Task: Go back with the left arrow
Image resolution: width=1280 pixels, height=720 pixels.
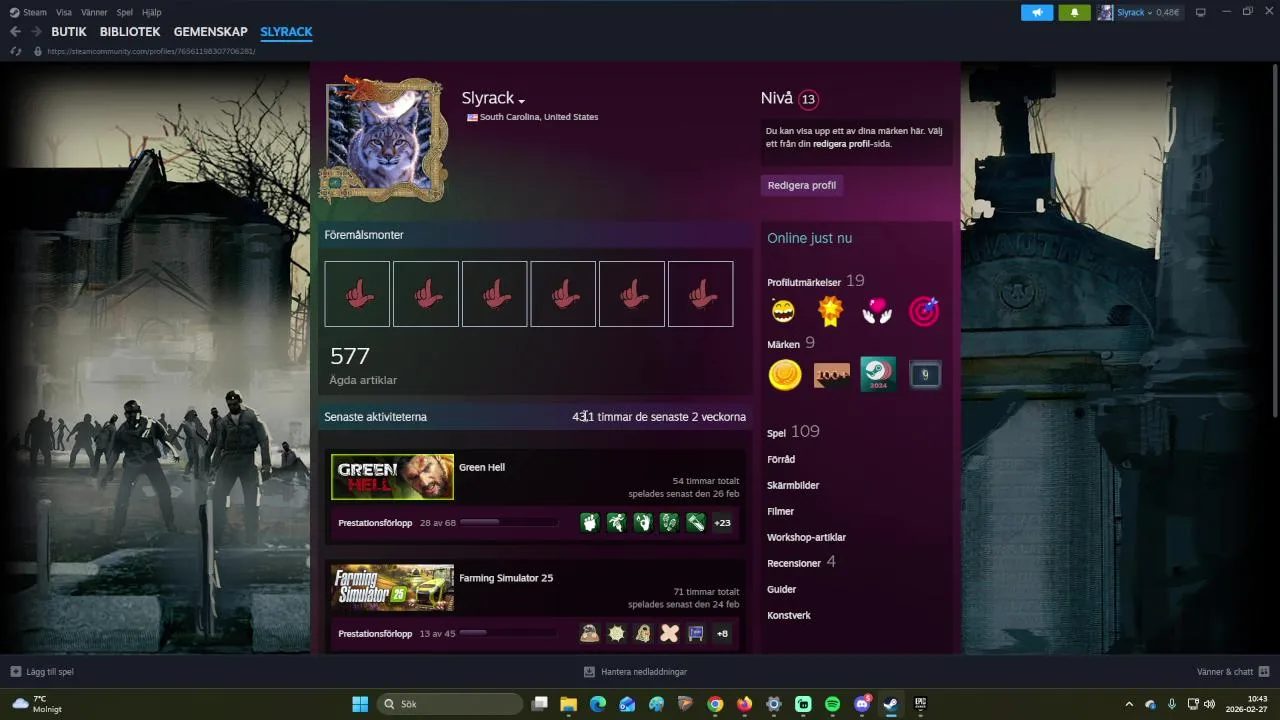Action: tap(15, 32)
